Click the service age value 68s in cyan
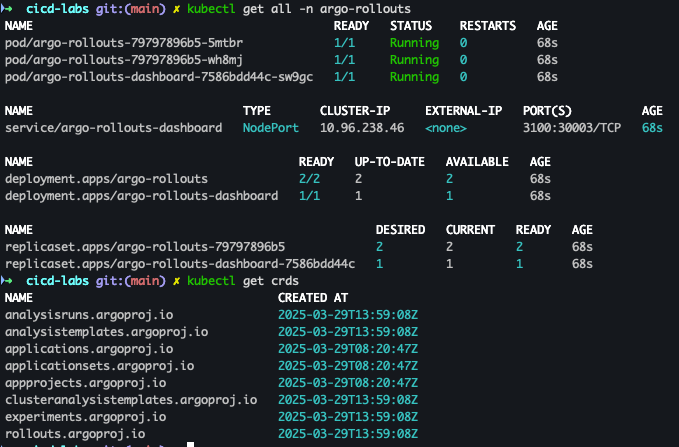The width and height of the screenshot is (679, 447). (x=652, y=128)
